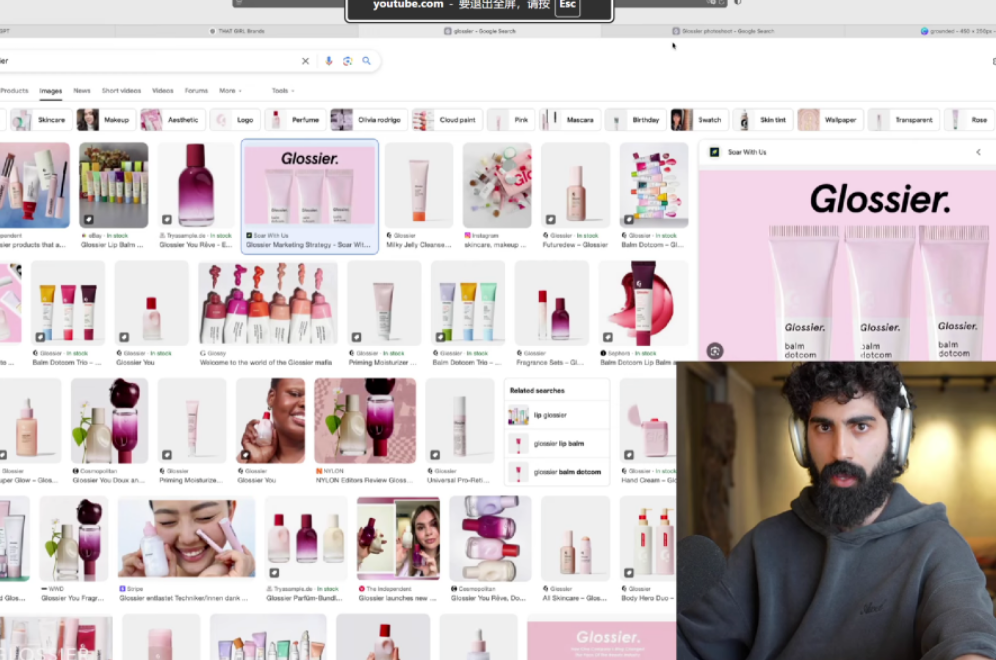This screenshot has height=660, width=996.
Task: Click the Soar With Us site icon
Action: (714, 152)
